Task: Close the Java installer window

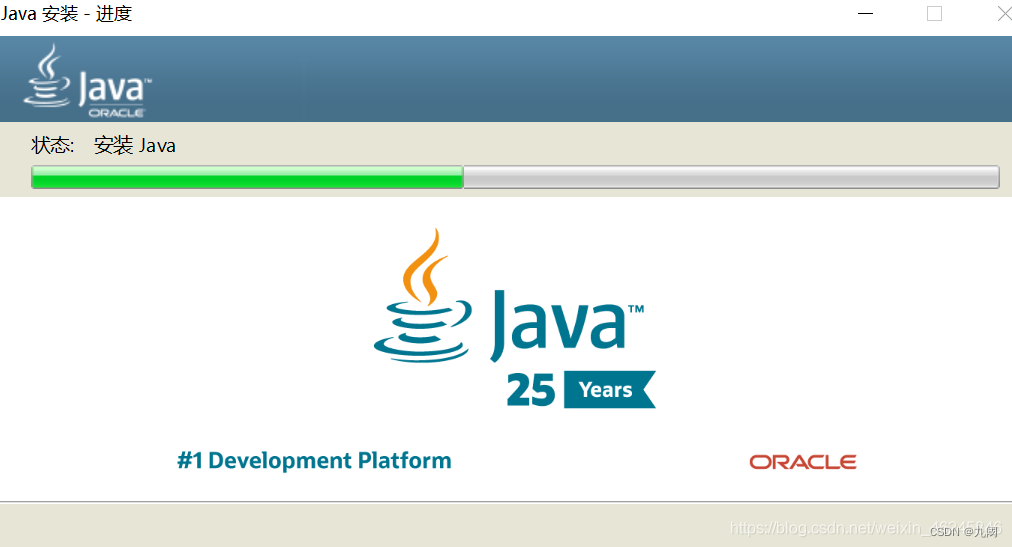Action: (x=1004, y=14)
